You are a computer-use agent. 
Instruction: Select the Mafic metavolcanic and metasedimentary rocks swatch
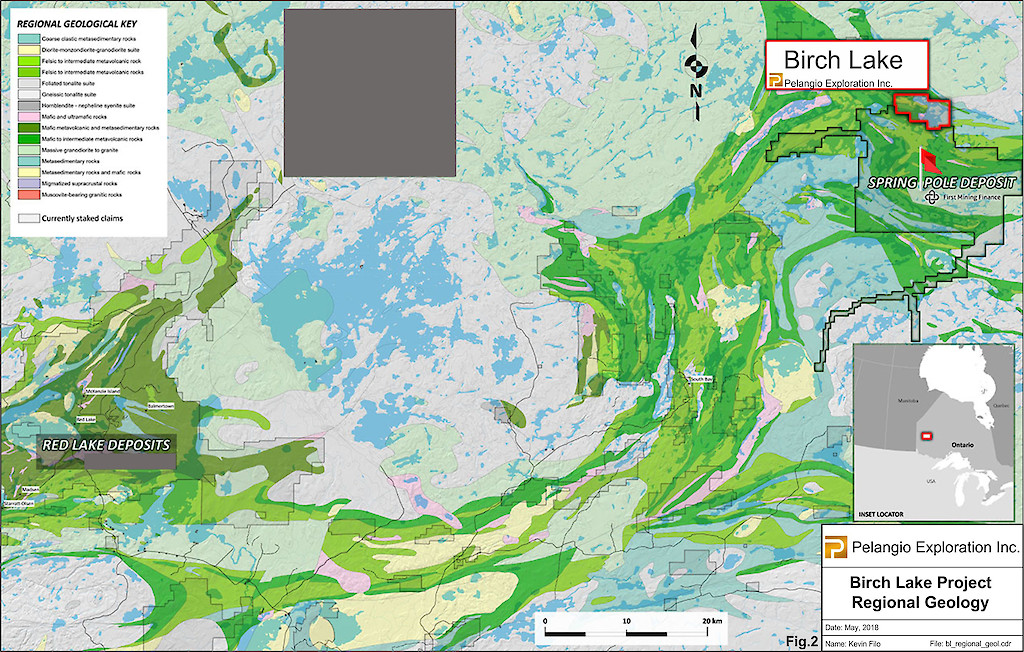tap(29, 127)
